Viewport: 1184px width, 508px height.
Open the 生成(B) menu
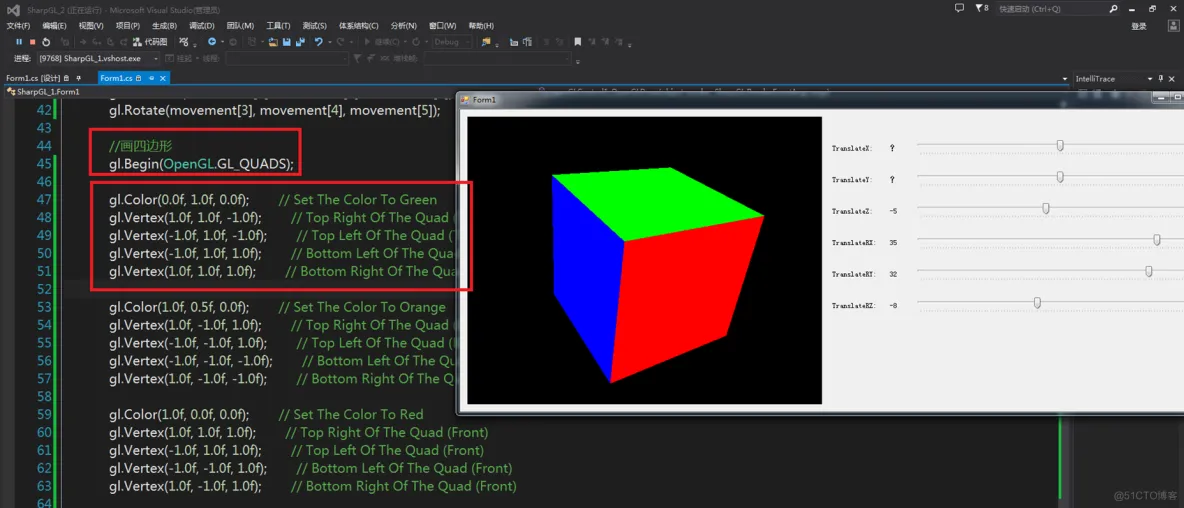click(x=164, y=26)
